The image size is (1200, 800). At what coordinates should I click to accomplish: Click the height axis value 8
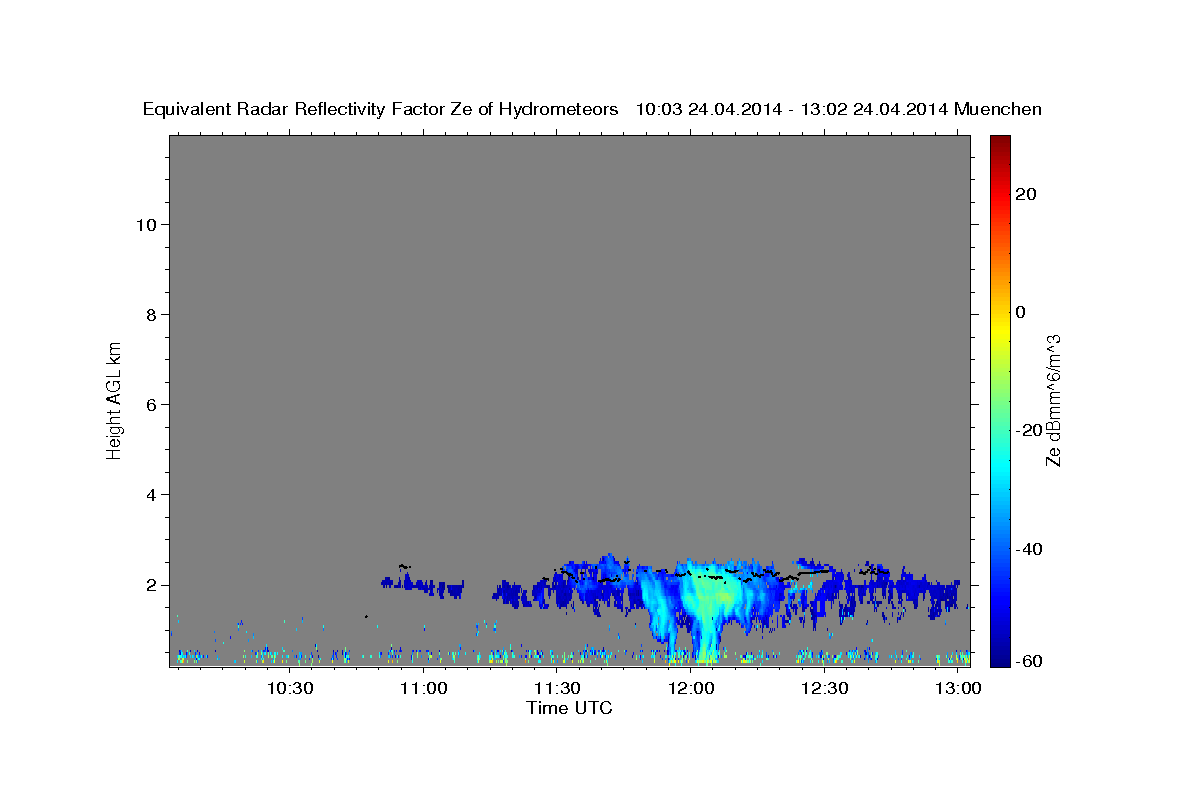[149, 314]
